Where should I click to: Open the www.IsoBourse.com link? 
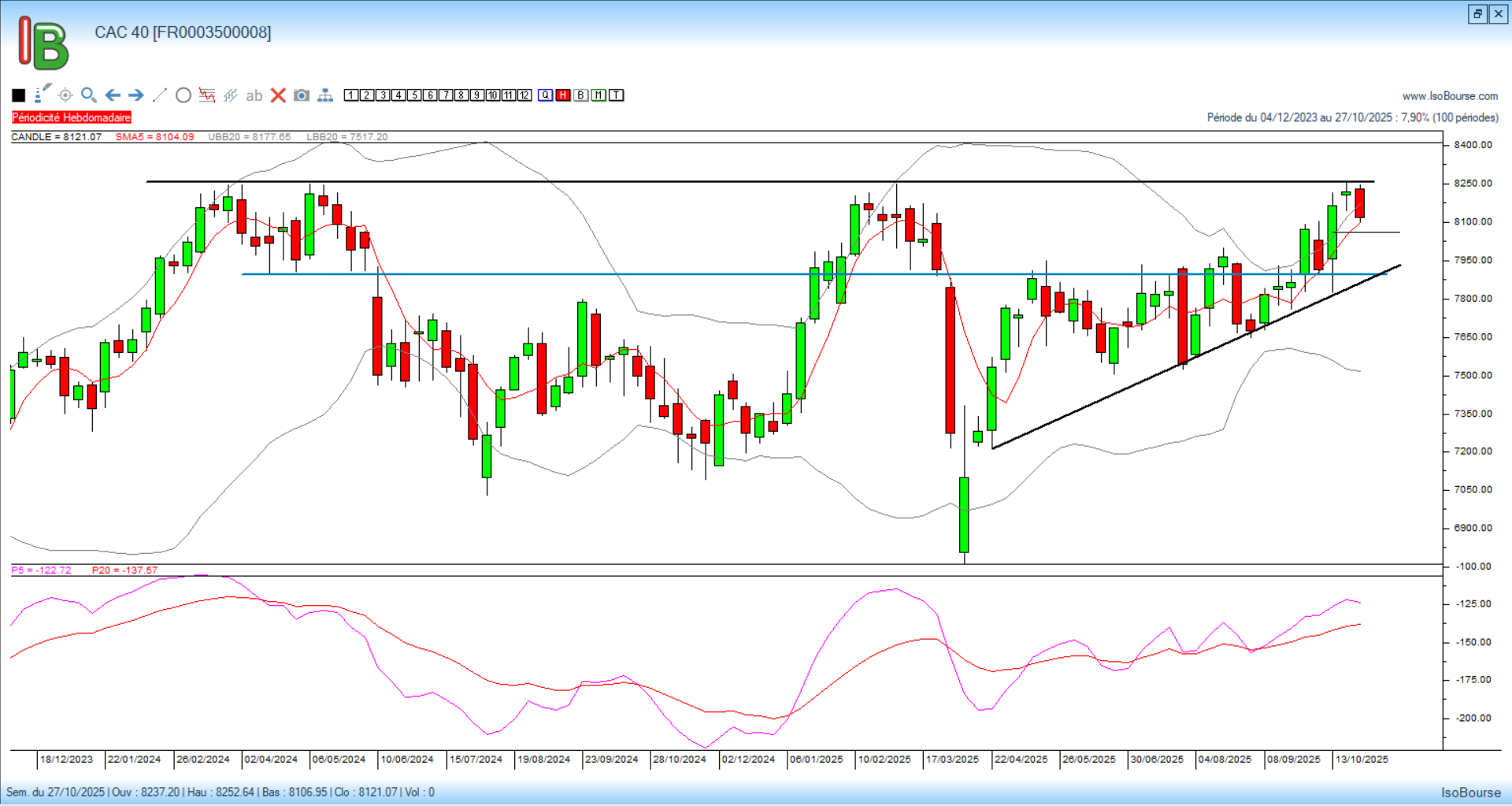point(1450,96)
